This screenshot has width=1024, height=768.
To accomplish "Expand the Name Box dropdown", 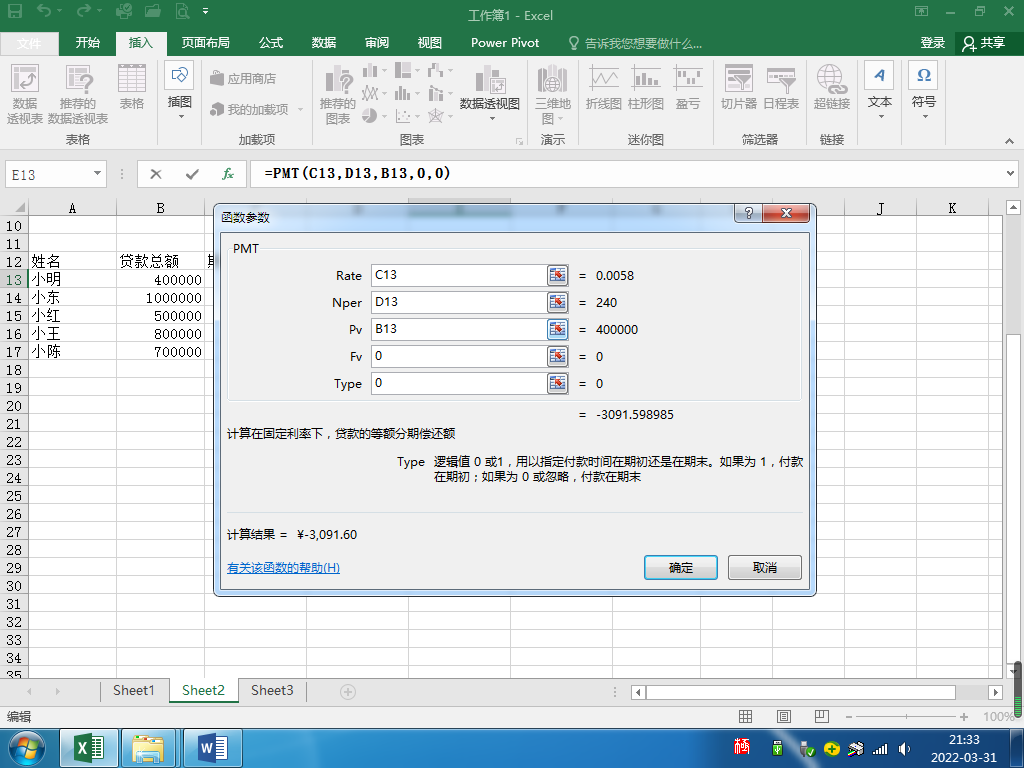I will tap(97, 174).
